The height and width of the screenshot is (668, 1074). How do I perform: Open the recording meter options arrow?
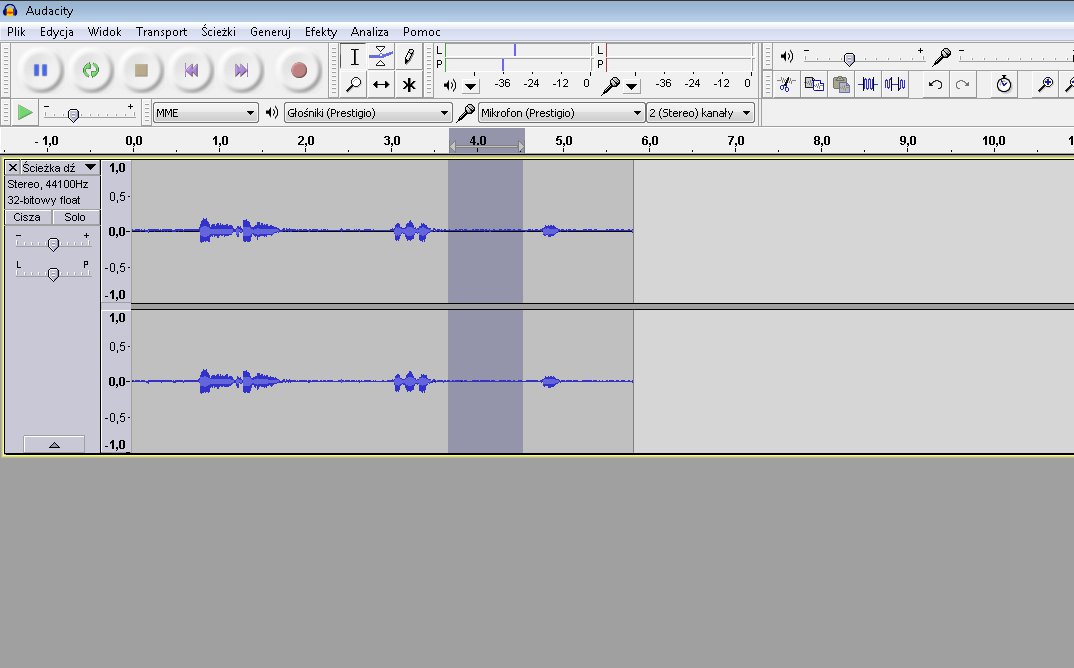(x=632, y=86)
